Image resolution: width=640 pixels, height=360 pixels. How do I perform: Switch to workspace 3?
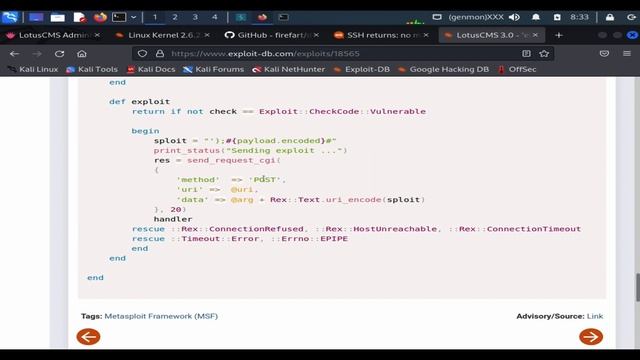(195, 17)
